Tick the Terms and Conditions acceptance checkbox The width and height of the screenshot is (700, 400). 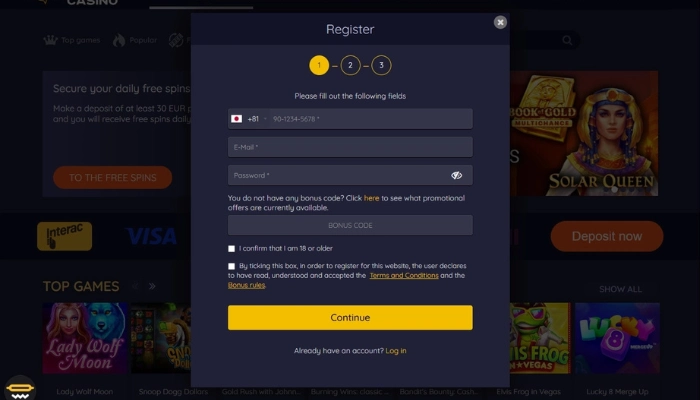coord(231,267)
